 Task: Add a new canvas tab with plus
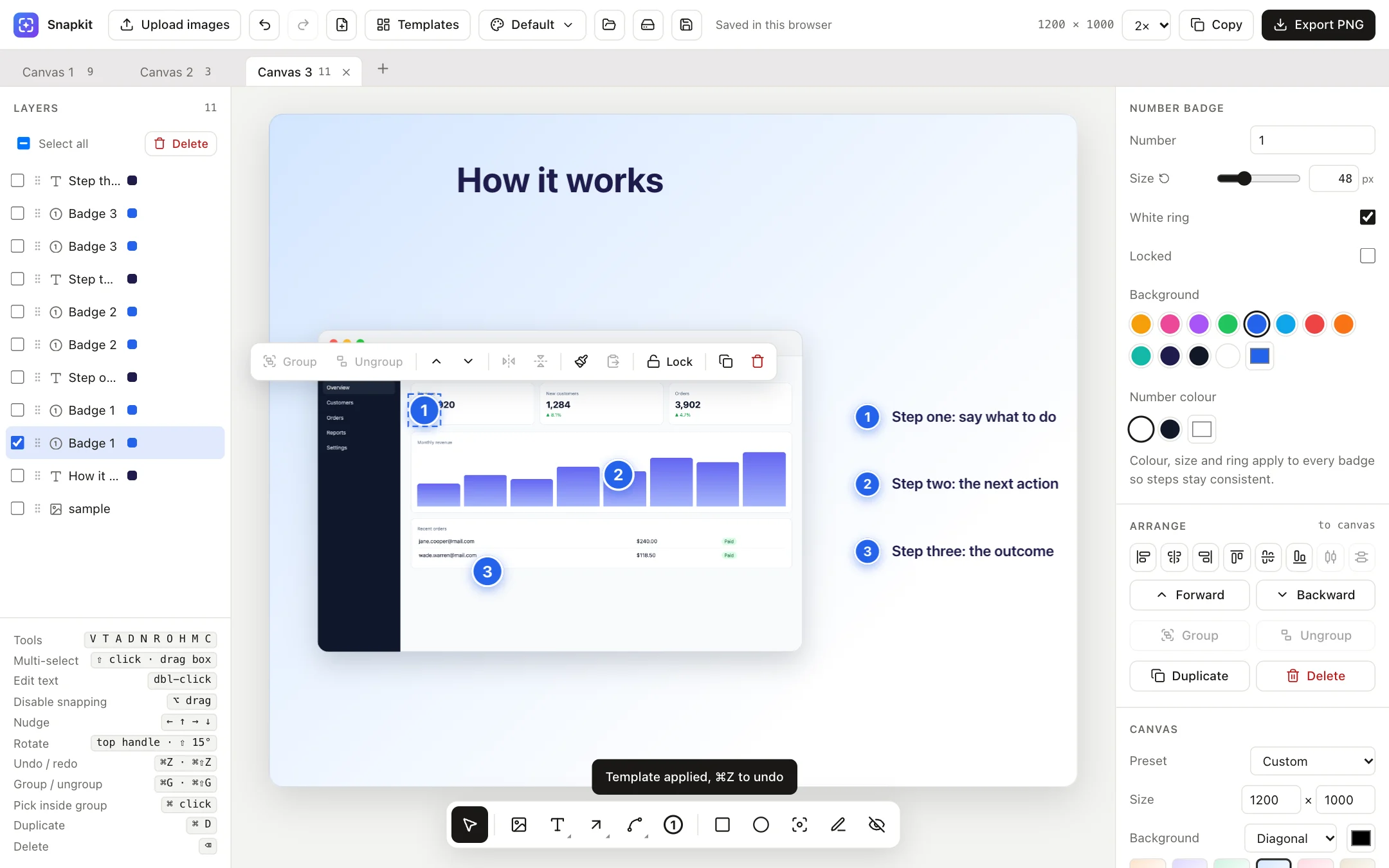pyautogui.click(x=383, y=69)
